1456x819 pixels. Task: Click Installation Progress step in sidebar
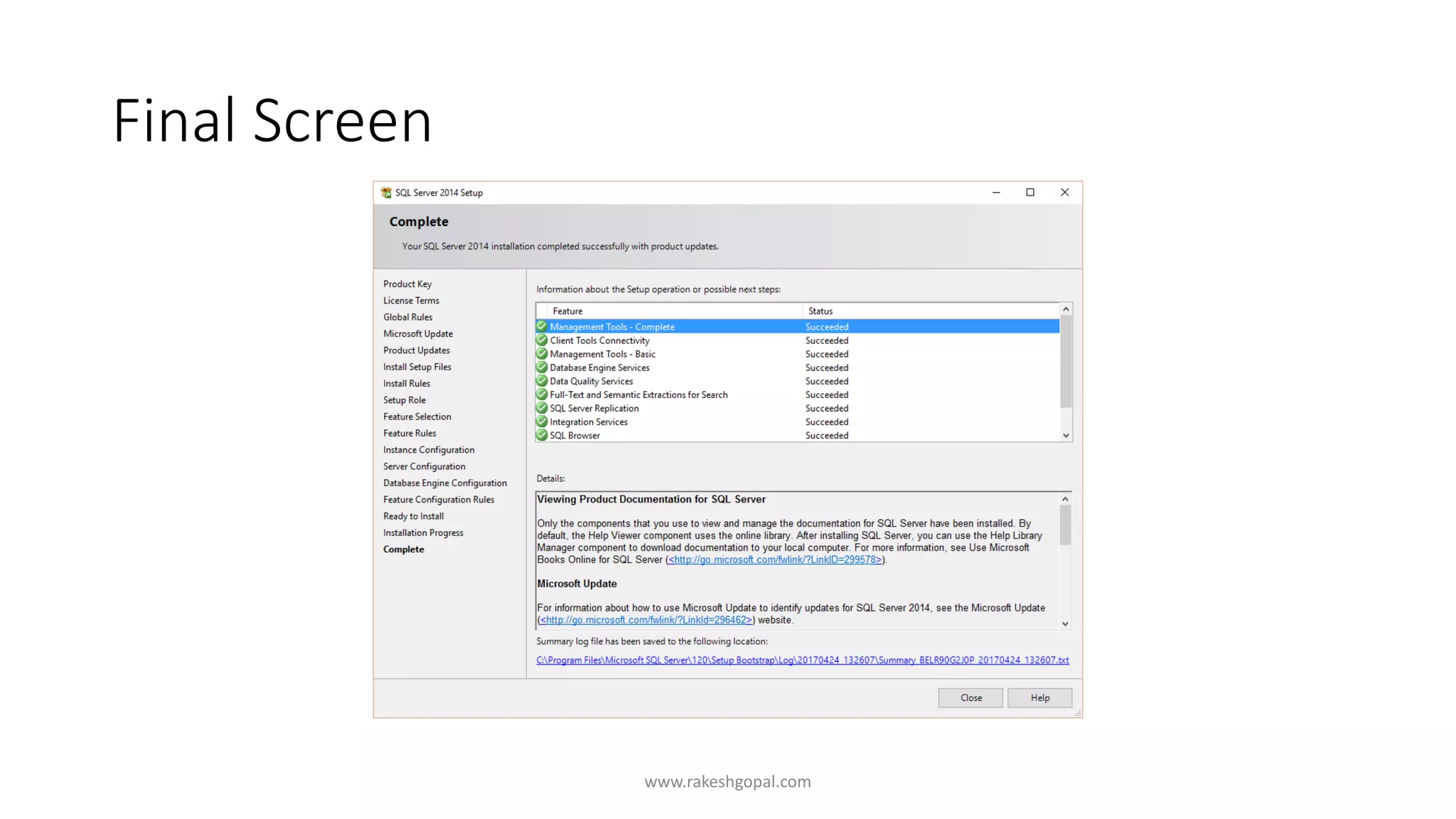(423, 532)
